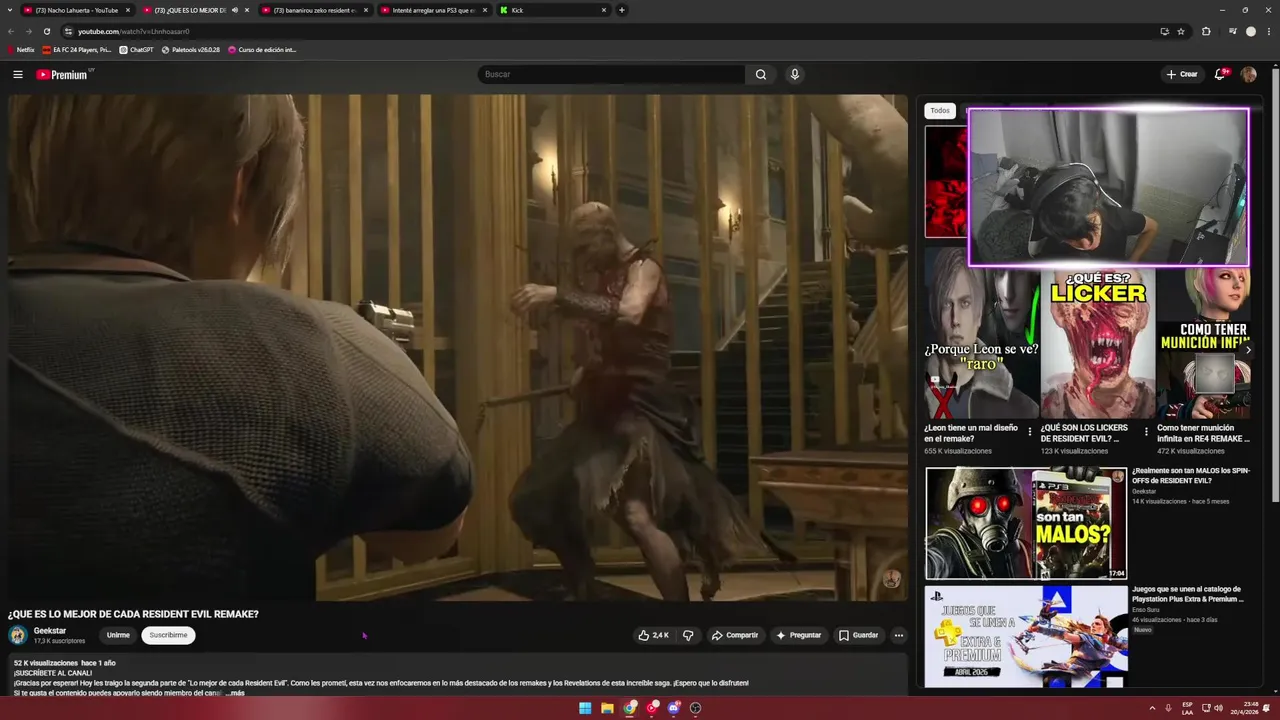Click the Preguntar button
Image resolution: width=1280 pixels, height=720 pixels.
(x=798, y=635)
